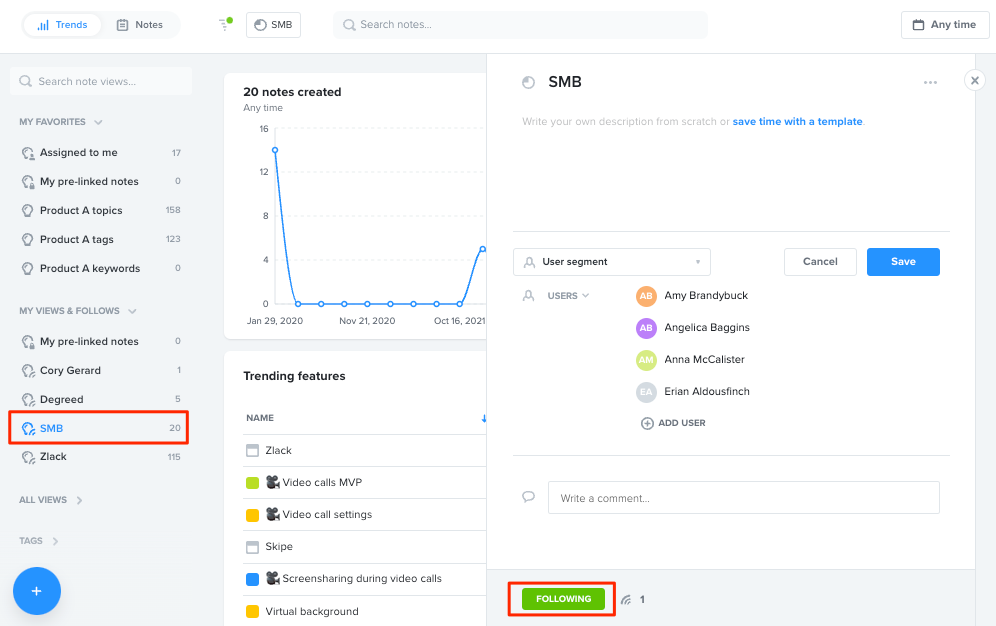Collapse the My Favorites section
The image size is (996, 626).
tap(98, 122)
